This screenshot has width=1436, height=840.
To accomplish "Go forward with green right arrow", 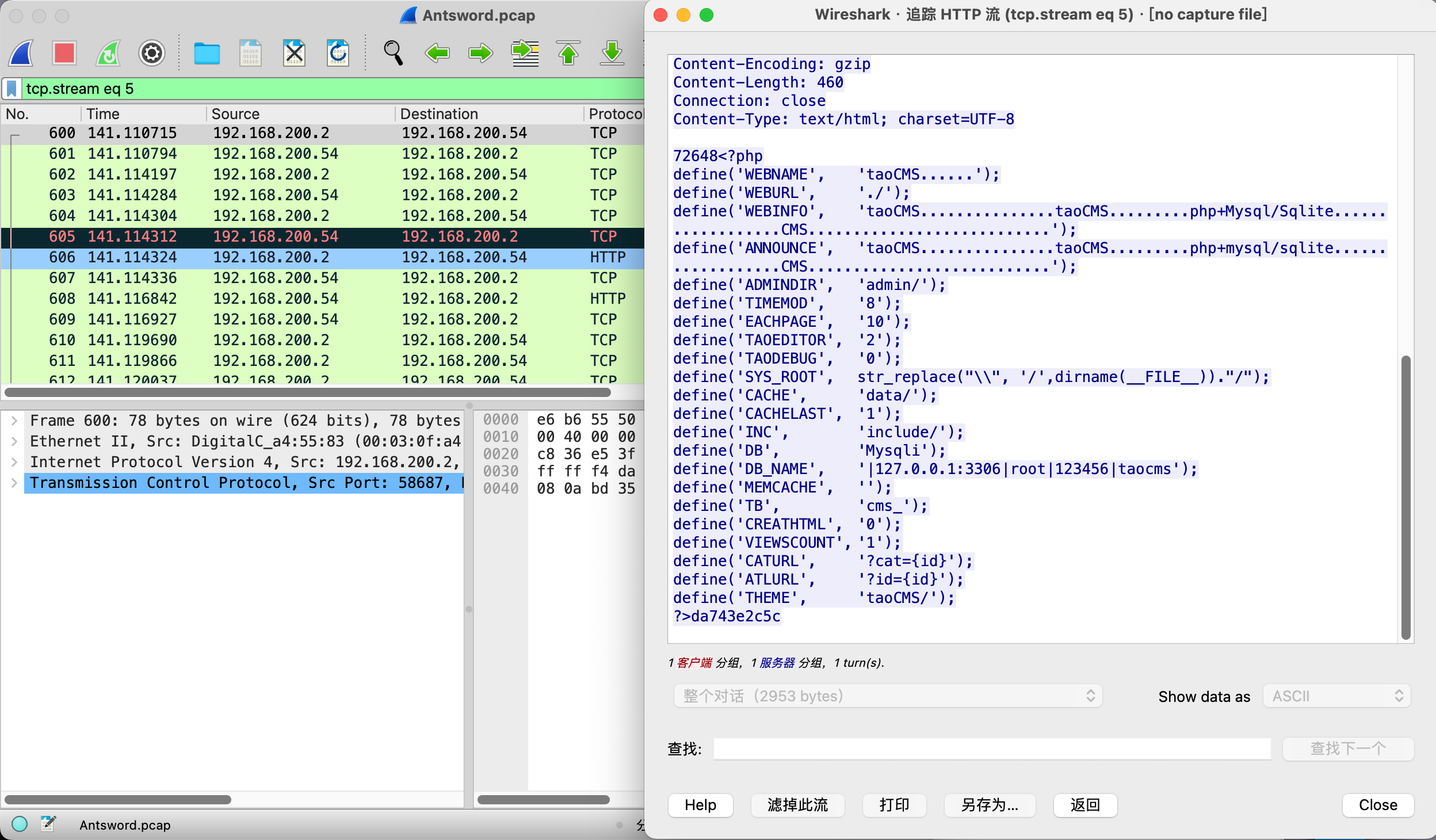I will pos(481,54).
